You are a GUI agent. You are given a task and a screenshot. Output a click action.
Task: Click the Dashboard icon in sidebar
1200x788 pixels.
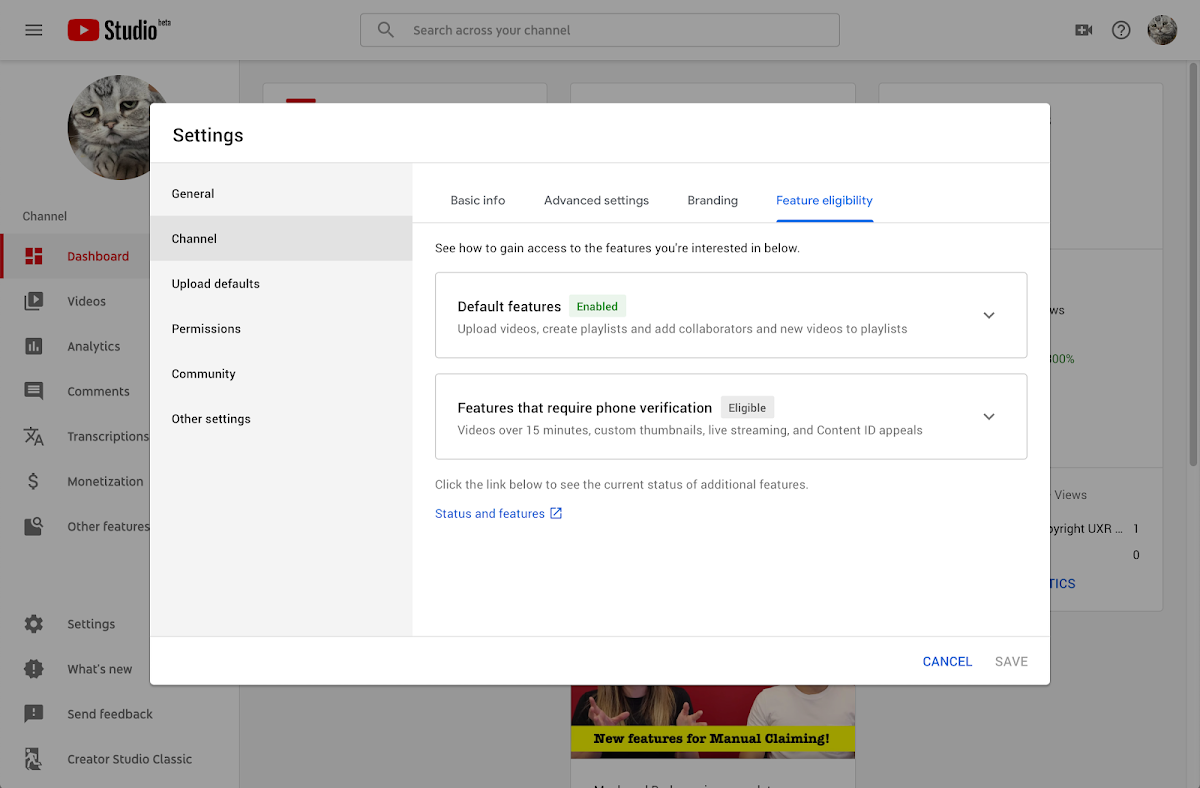pyautogui.click(x=34, y=256)
